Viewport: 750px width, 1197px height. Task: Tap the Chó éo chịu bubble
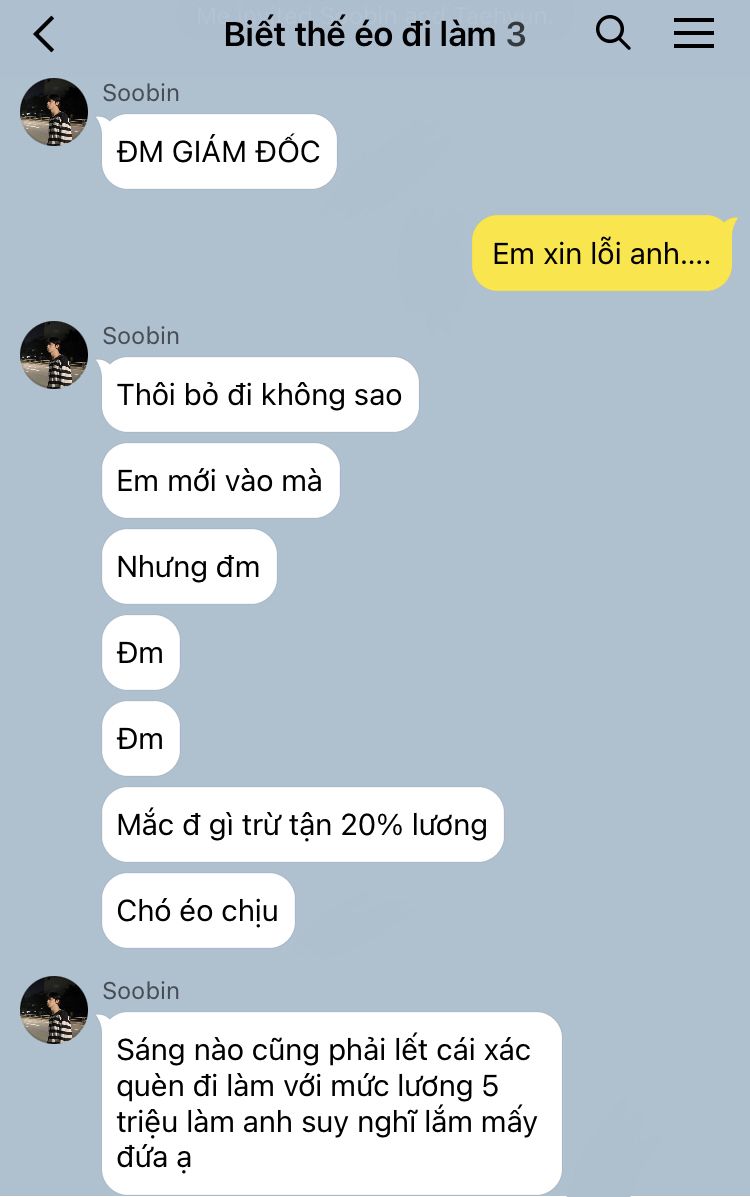coord(198,911)
